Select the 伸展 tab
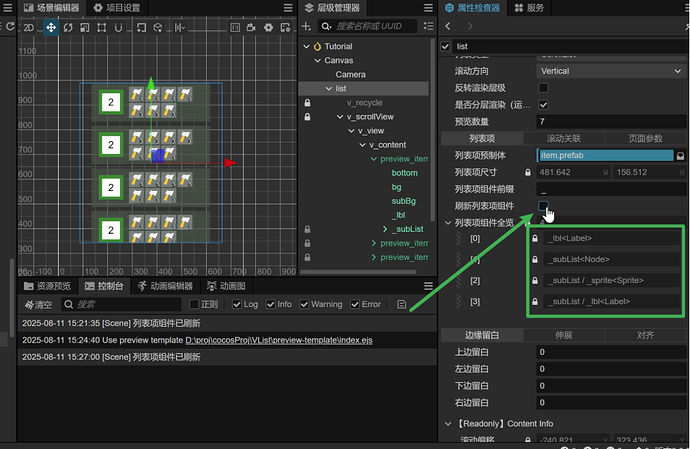The width and height of the screenshot is (690, 449). (564, 335)
